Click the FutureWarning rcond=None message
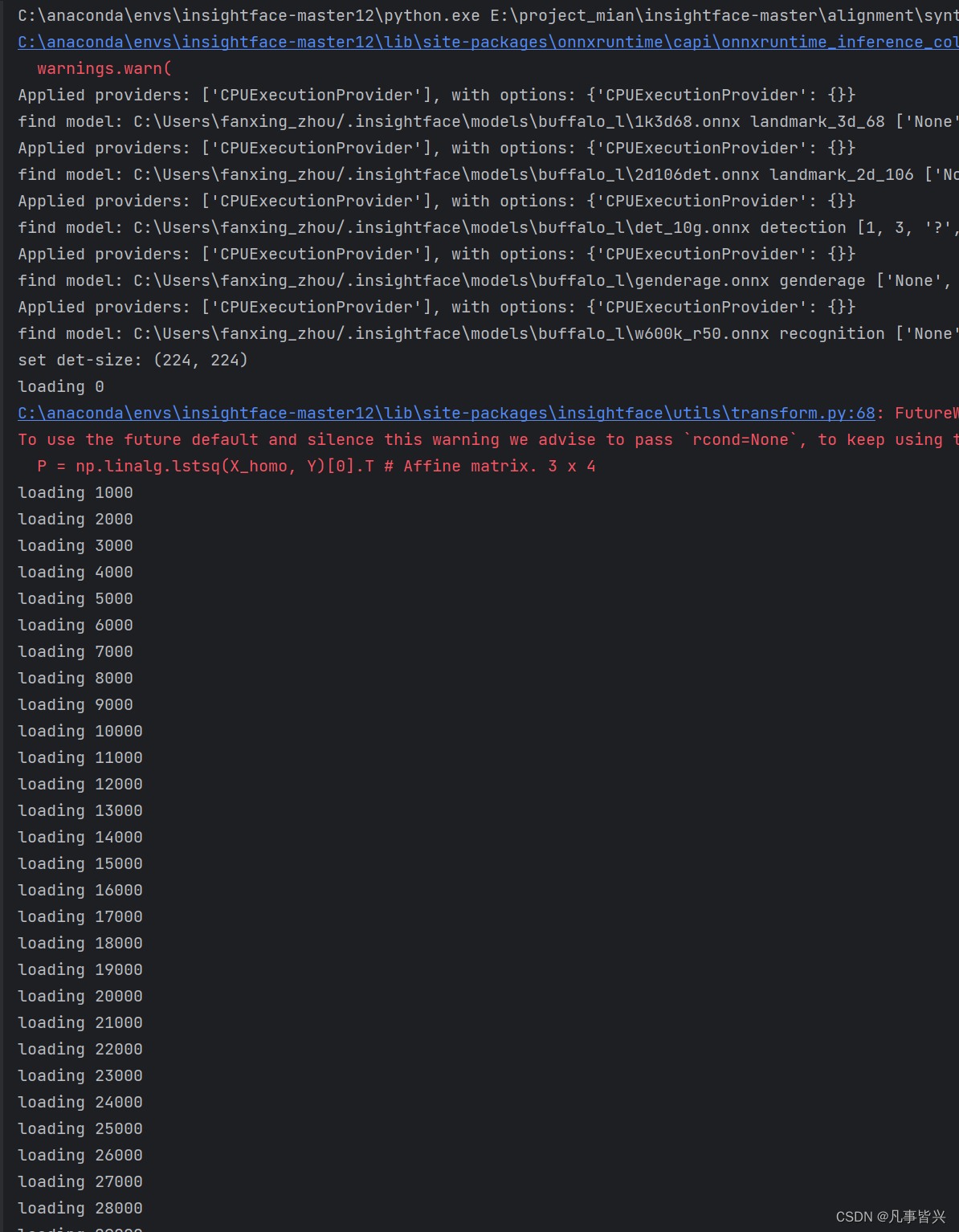Viewport: 959px width, 1232px height. click(402, 439)
